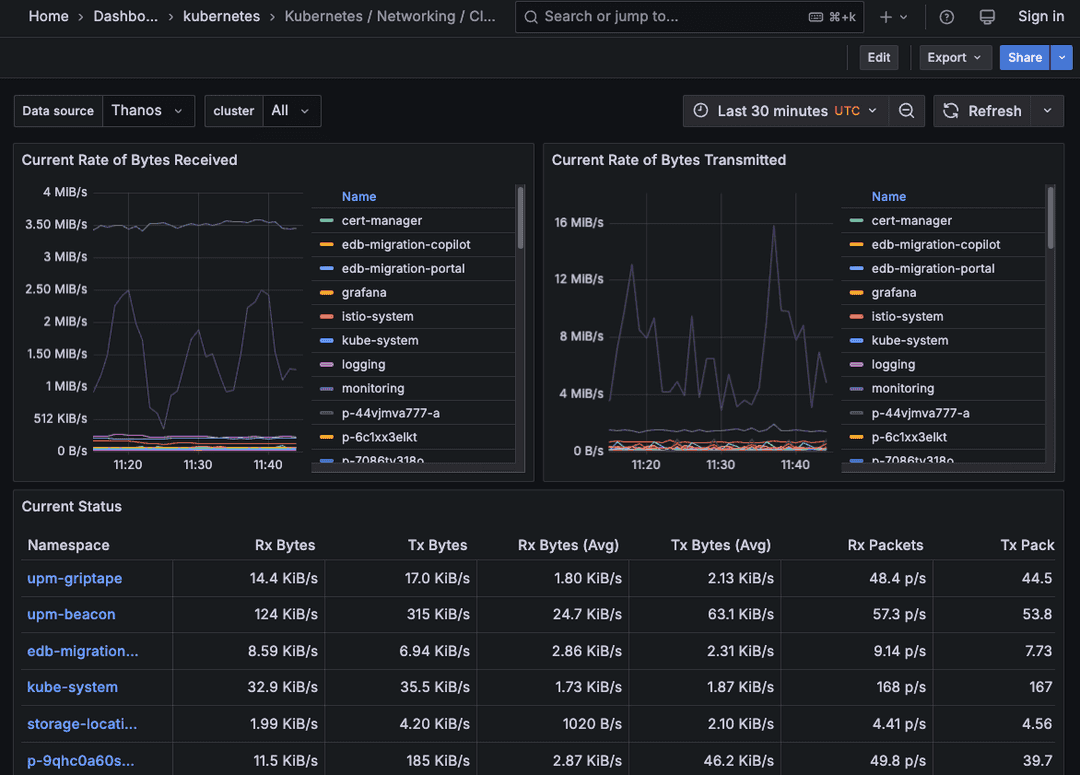Click cert-manager color swatch in Bytes Received legend
This screenshot has width=1080, height=775.
(327, 220)
